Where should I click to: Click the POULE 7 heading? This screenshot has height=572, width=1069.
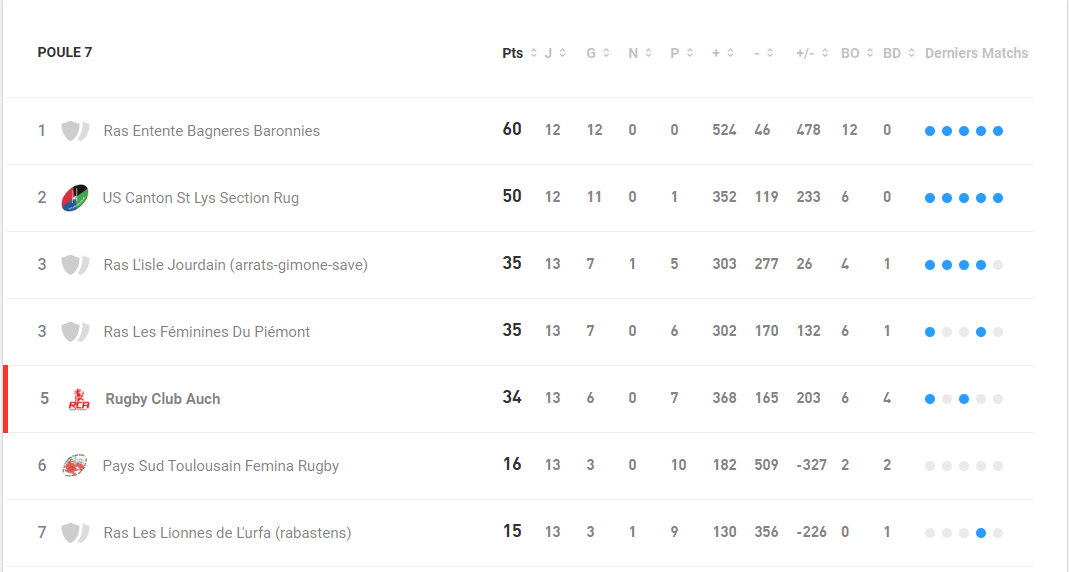click(x=65, y=52)
